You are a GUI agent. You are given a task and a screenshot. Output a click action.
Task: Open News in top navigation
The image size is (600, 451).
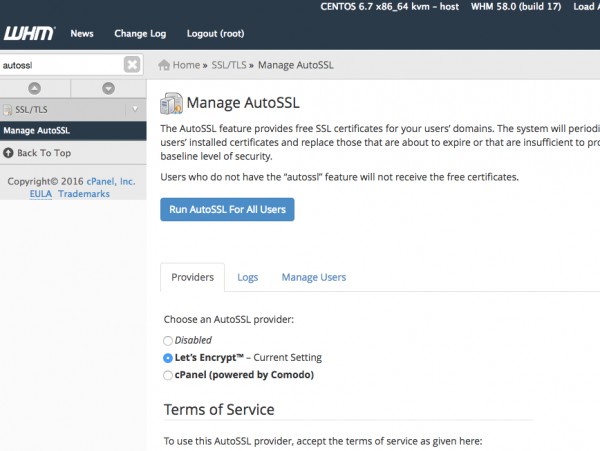click(x=82, y=34)
